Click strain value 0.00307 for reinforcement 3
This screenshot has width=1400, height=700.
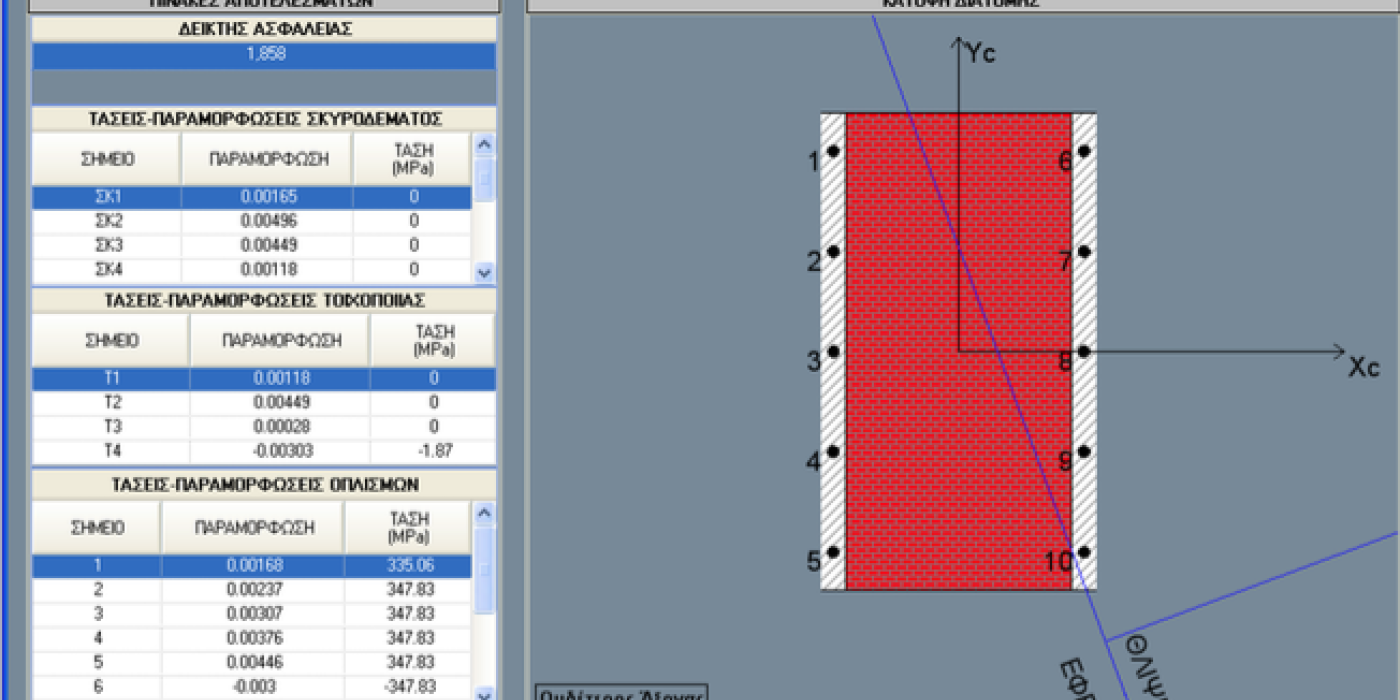point(253,614)
